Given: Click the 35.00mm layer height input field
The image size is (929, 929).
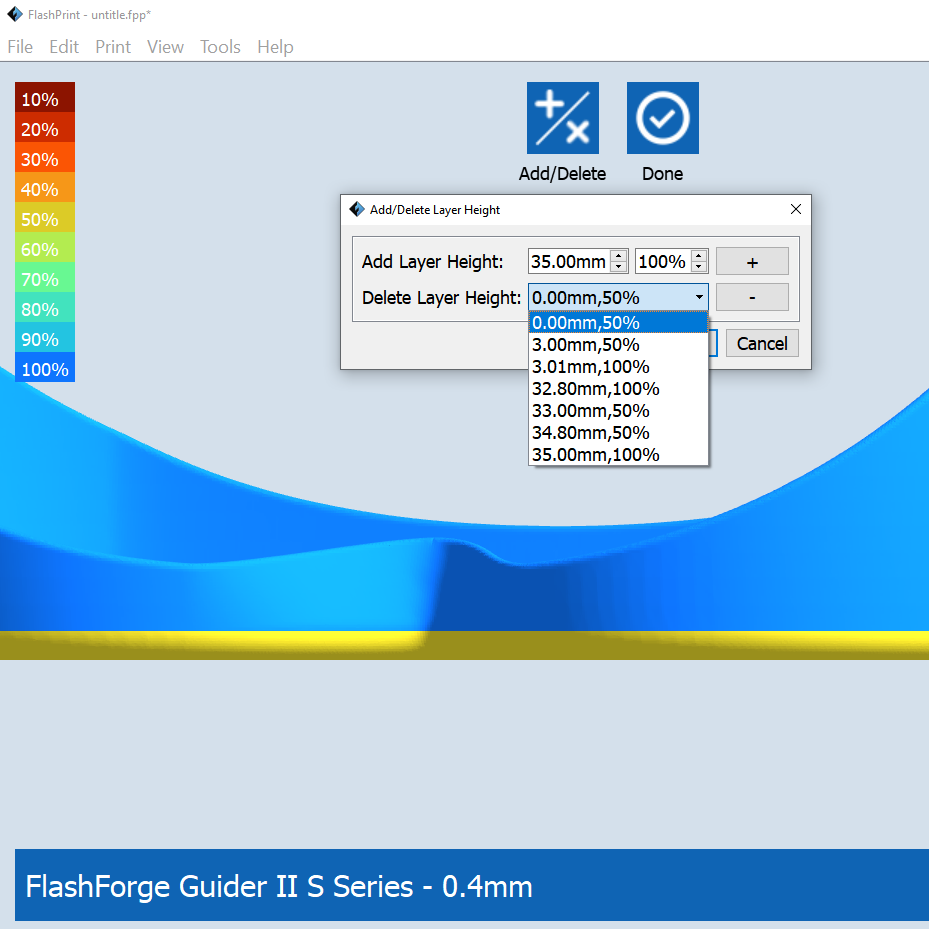Looking at the screenshot, I should point(569,261).
